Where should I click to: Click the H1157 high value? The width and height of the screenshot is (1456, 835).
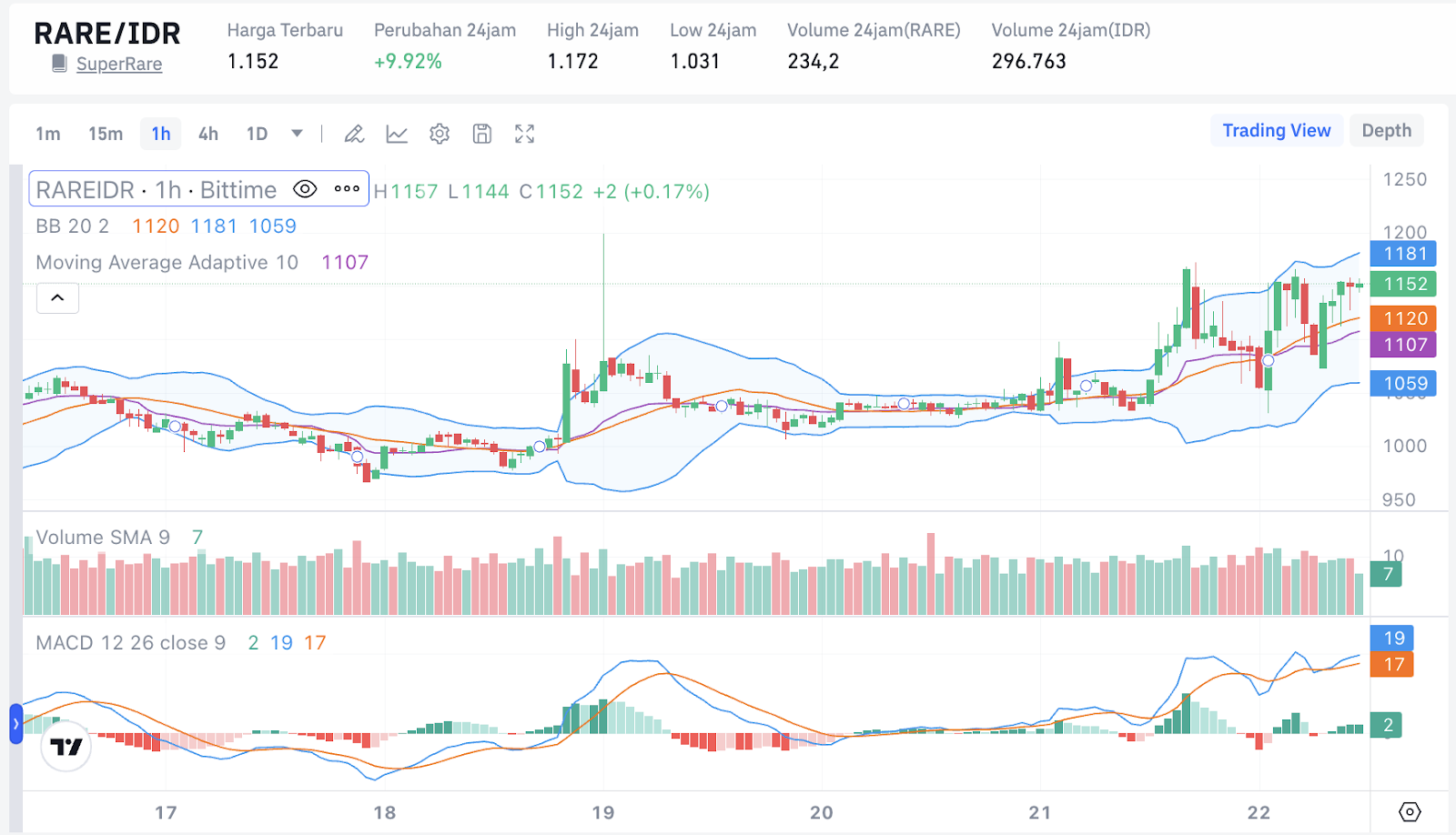(406, 192)
